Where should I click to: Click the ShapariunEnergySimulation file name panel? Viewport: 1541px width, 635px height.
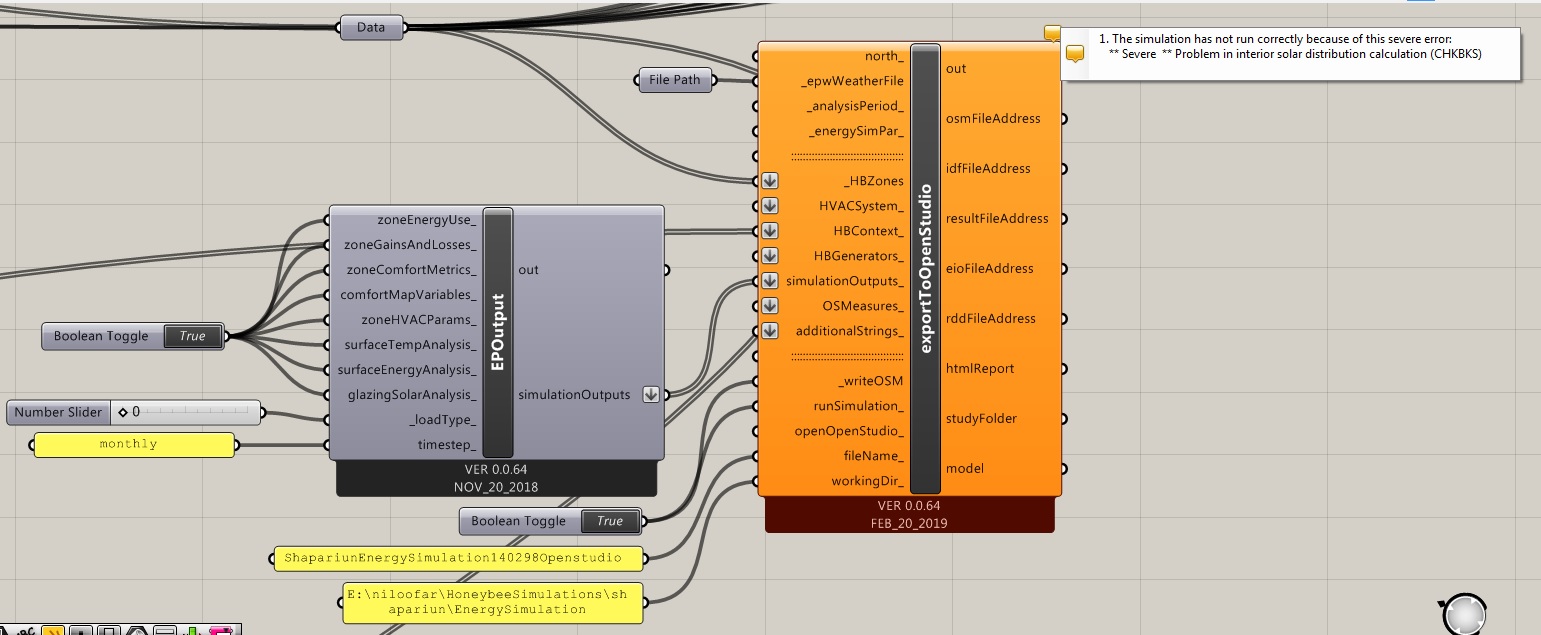459,558
